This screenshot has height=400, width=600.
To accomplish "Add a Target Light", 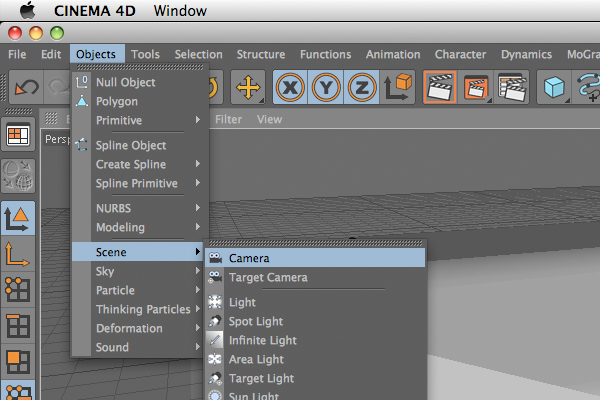I will click(315, 379).
